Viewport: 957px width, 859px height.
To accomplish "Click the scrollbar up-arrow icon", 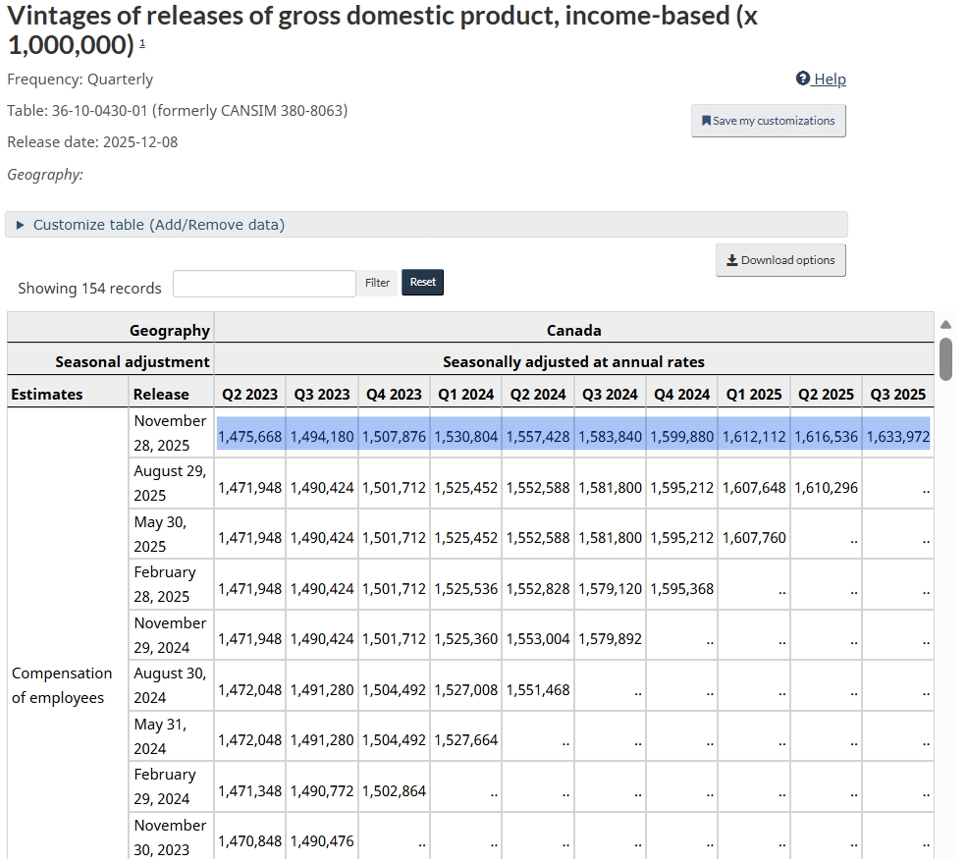I will [x=945, y=323].
